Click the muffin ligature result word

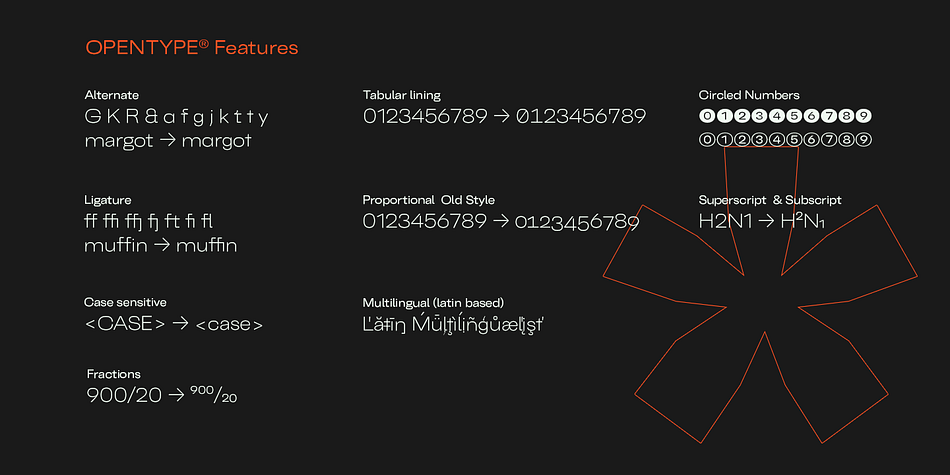(x=207, y=246)
